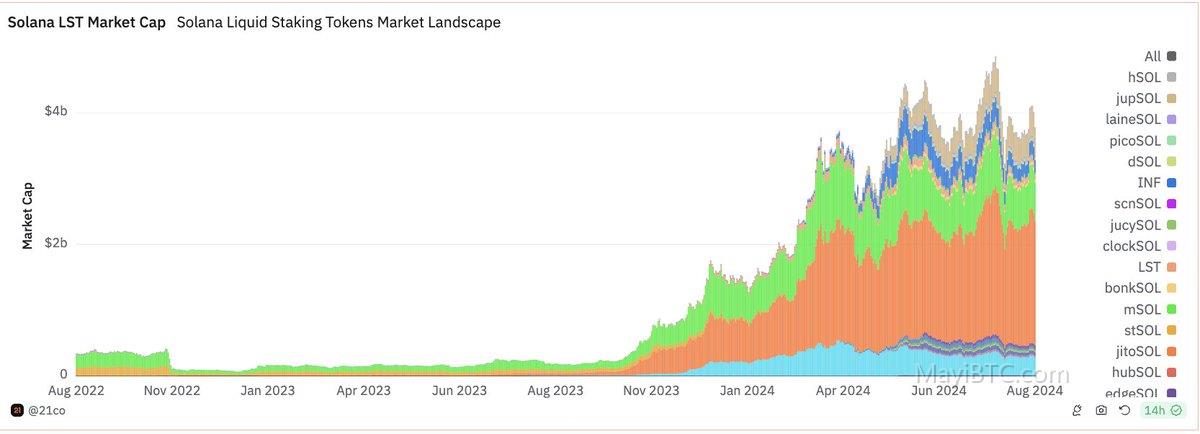1200x434 pixels.
Task: Open the API plug icon
Action: pyautogui.click(x=1077, y=411)
